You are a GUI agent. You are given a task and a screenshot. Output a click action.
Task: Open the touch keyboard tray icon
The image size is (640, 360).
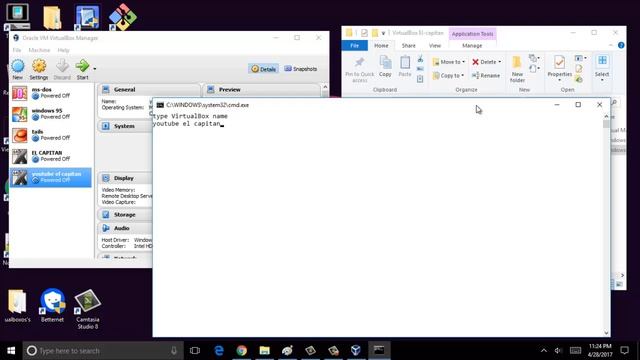click(x=576, y=351)
